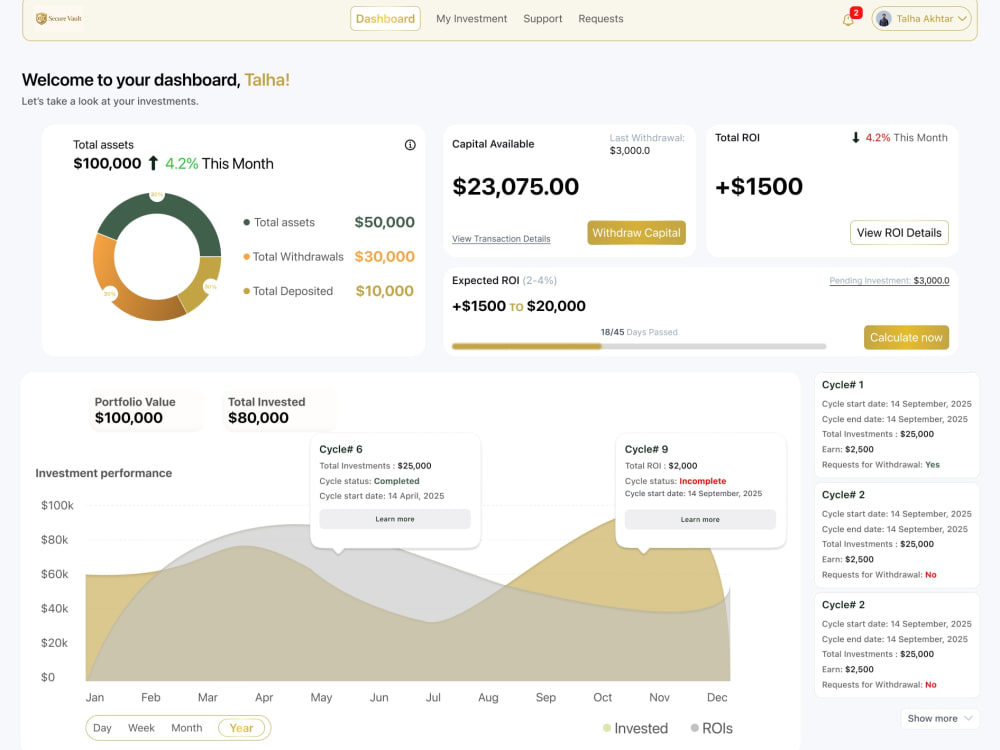Click the $10,000 deposited value
Viewport: 1000px width, 750px height.
coord(385,291)
